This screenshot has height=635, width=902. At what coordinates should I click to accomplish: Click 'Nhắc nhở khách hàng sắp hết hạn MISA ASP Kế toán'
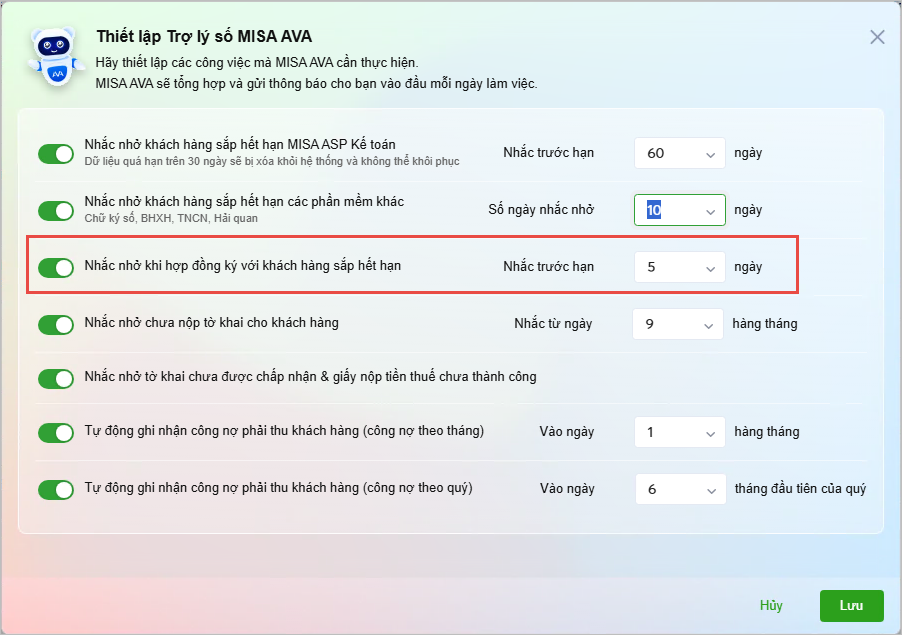click(240, 144)
